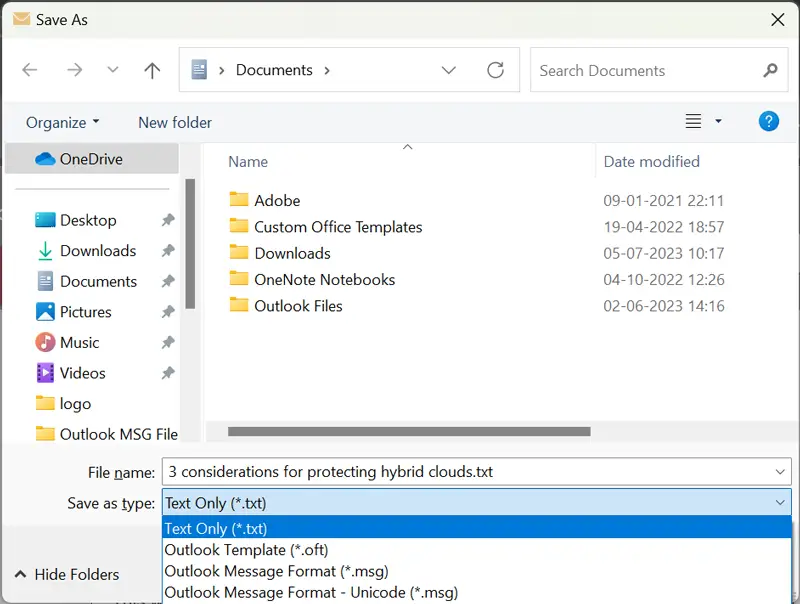800x604 pixels.
Task: Open the Music library shortcut
Action: 79,342
